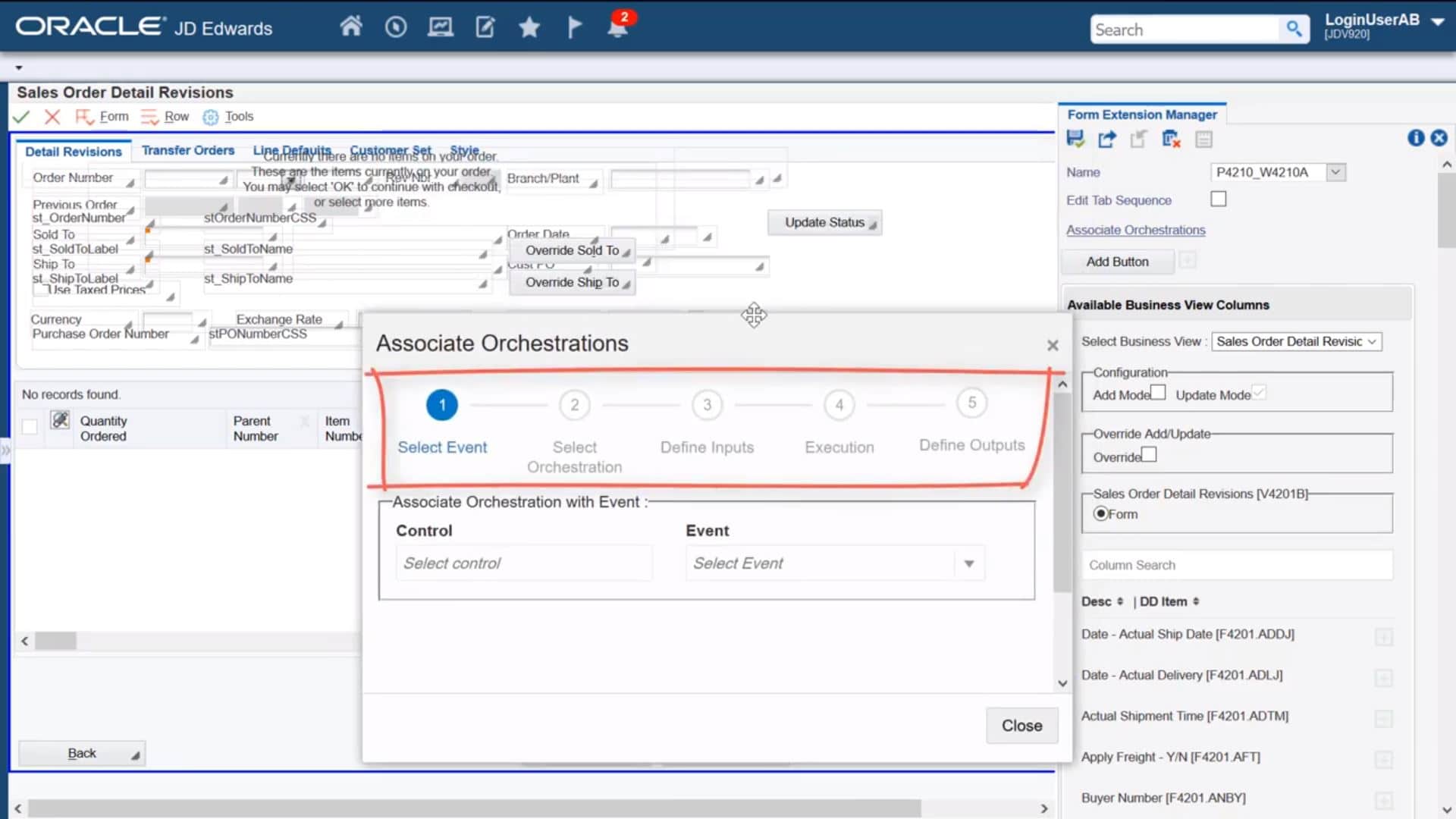Click the Associate Orchestrations link
The image size is (1456, 819).
click(x=1135, y=230)
